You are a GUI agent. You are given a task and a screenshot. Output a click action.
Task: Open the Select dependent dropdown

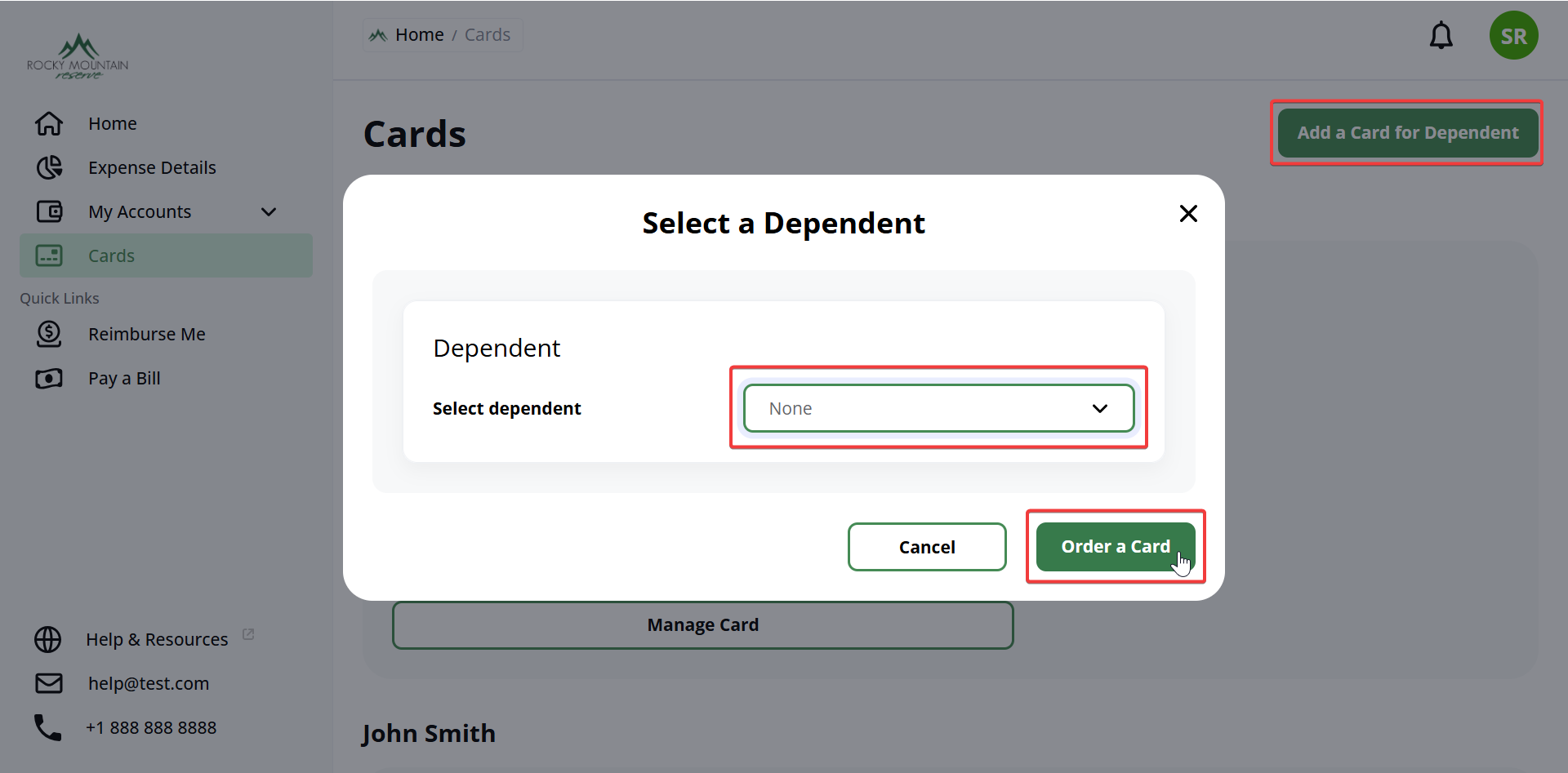(x=938, y=408)
